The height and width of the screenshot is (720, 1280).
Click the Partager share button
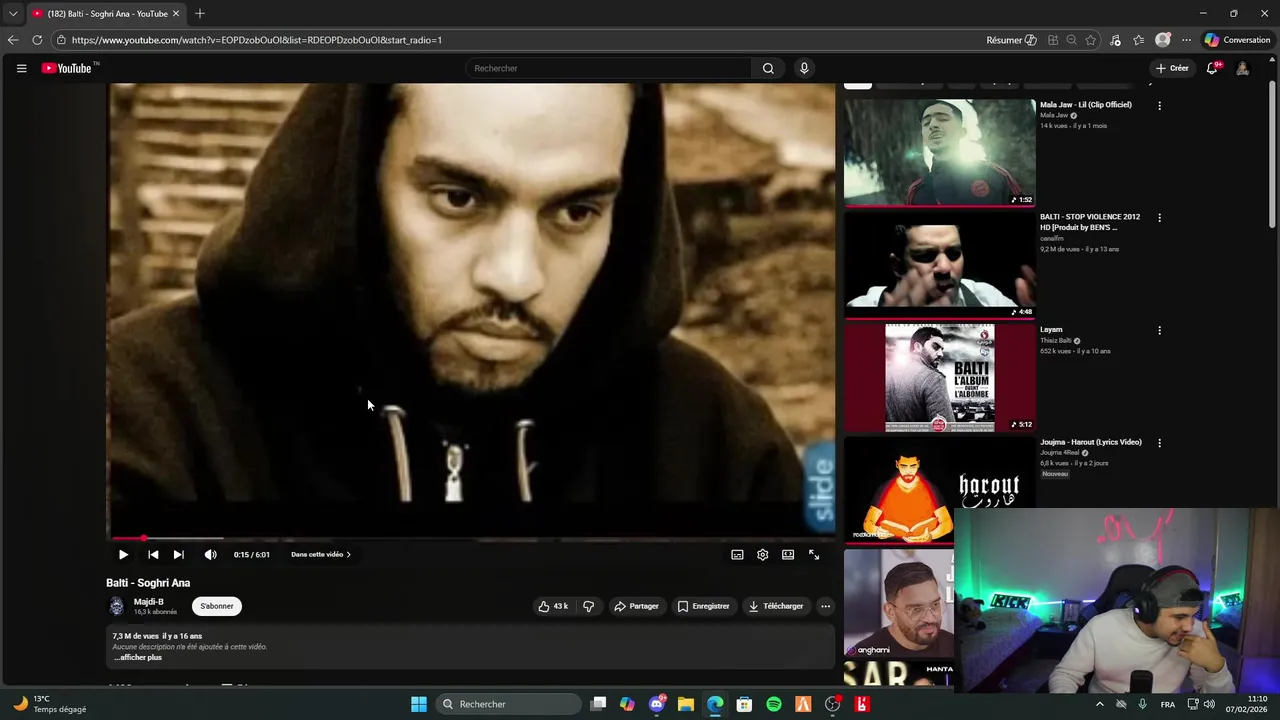point(636,606)
